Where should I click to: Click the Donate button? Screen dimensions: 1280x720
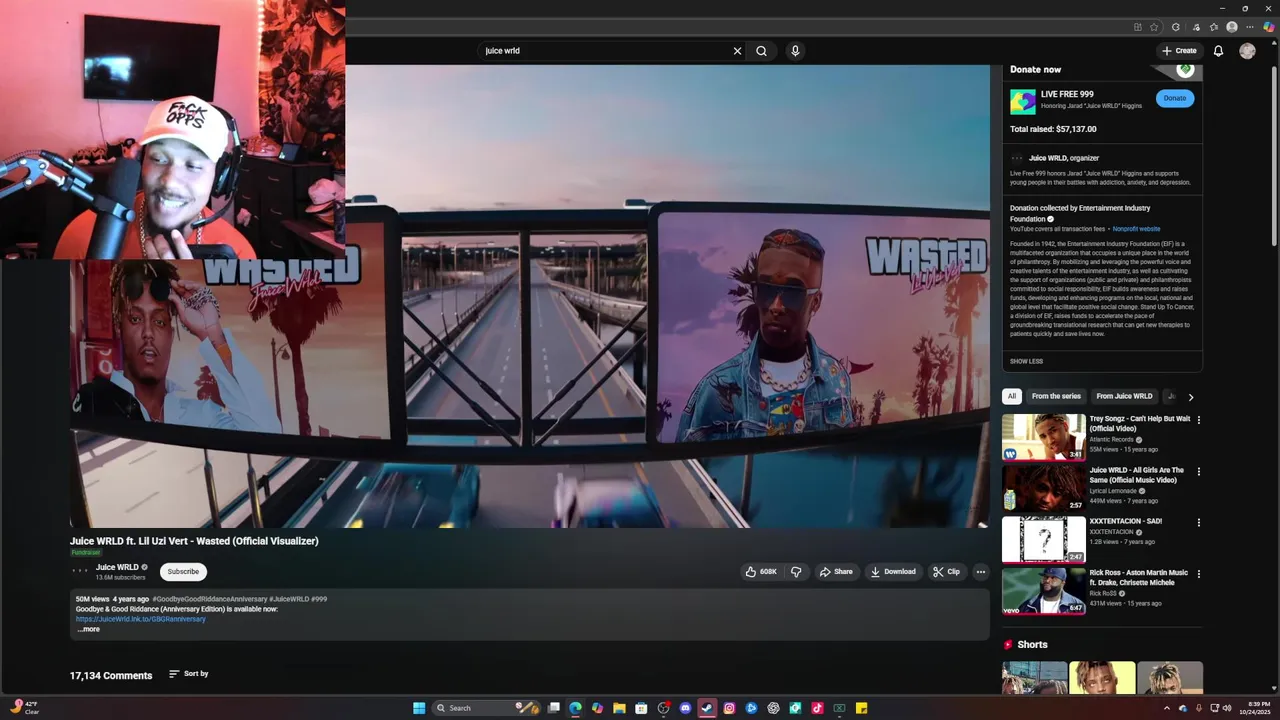(1175, 98)
